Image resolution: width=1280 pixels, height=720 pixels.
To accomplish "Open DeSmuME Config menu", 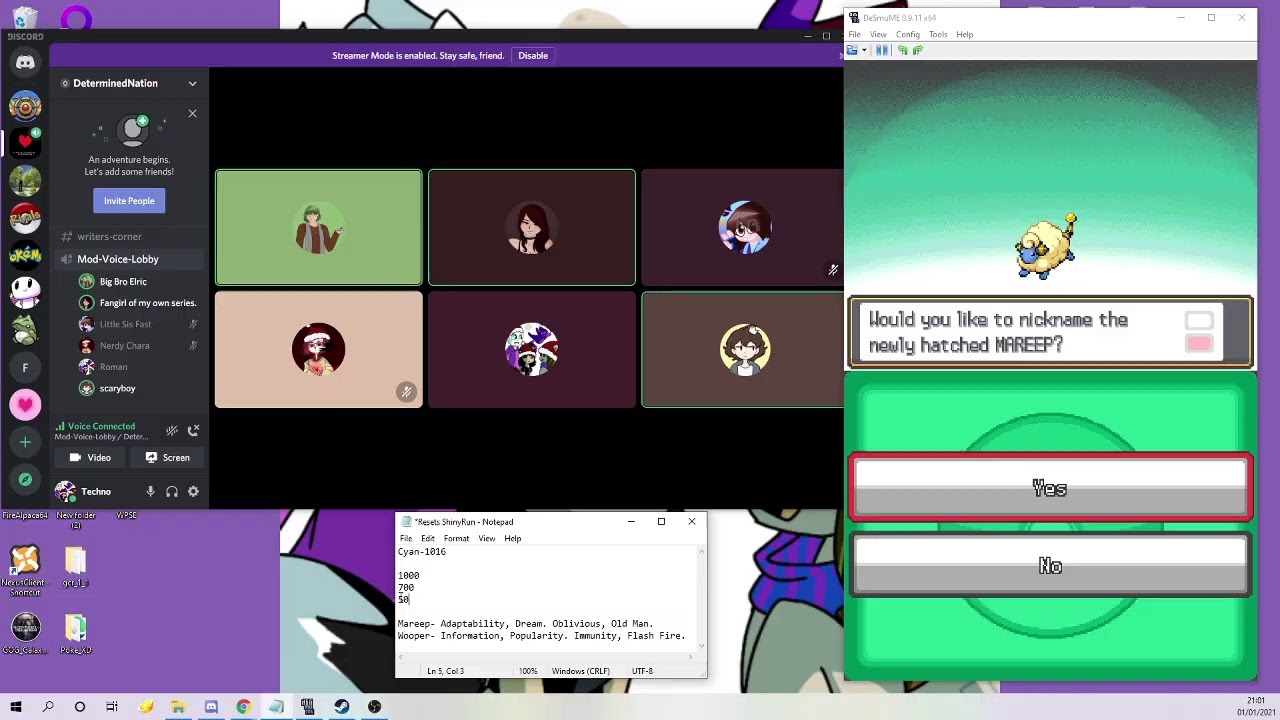I will (908, 34).
